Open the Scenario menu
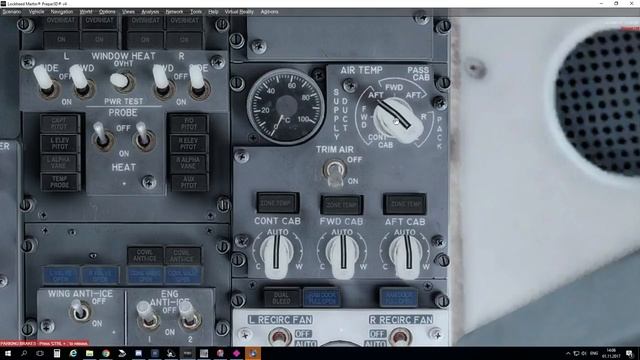640x360 pixels. [12, 12]
